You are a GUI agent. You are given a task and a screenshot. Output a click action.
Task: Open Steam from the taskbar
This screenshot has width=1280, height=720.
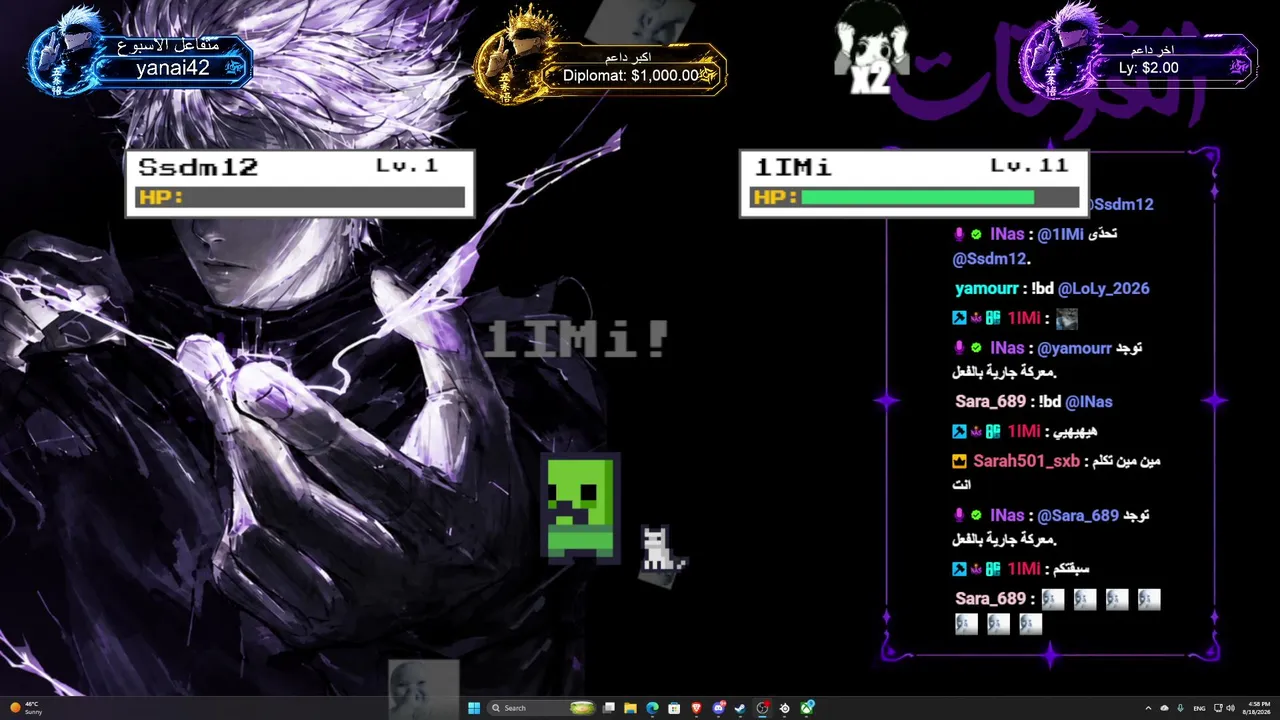point(740,708)
